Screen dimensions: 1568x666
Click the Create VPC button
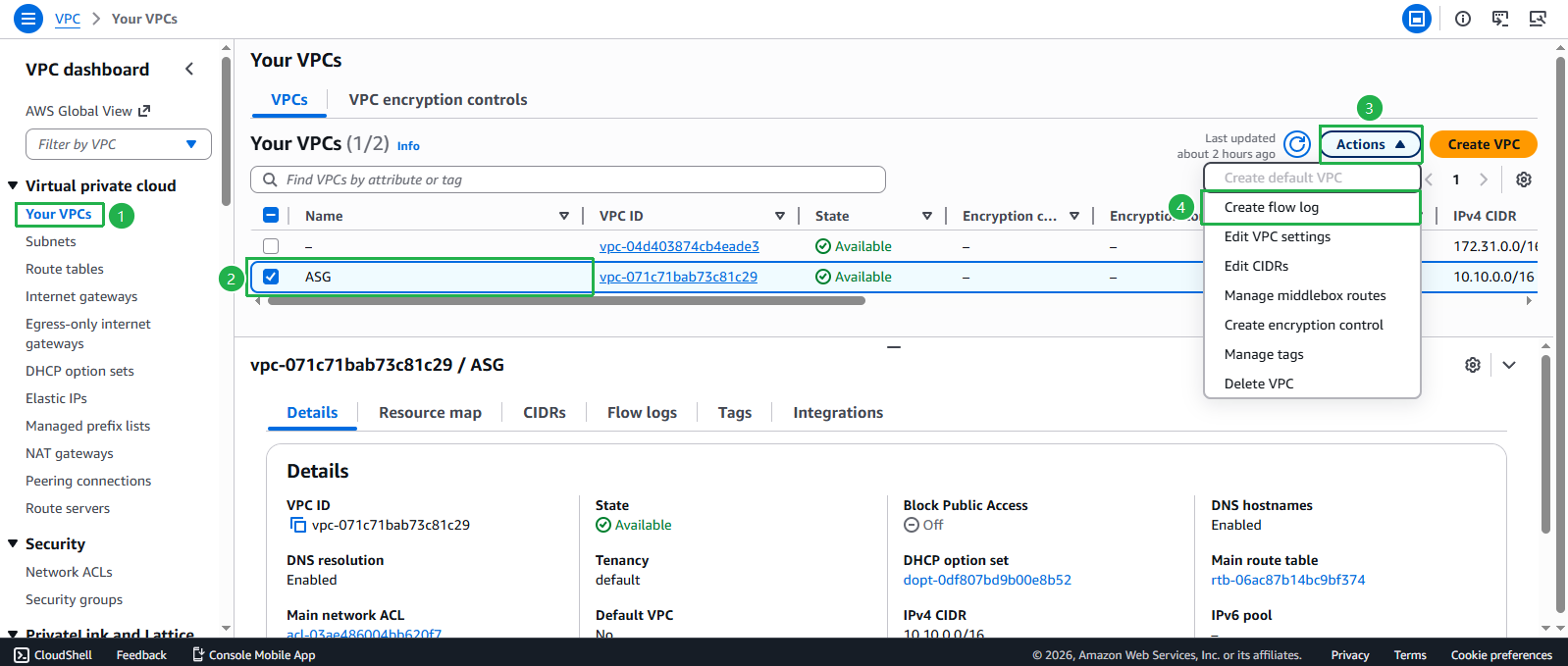pos(1484,144)
